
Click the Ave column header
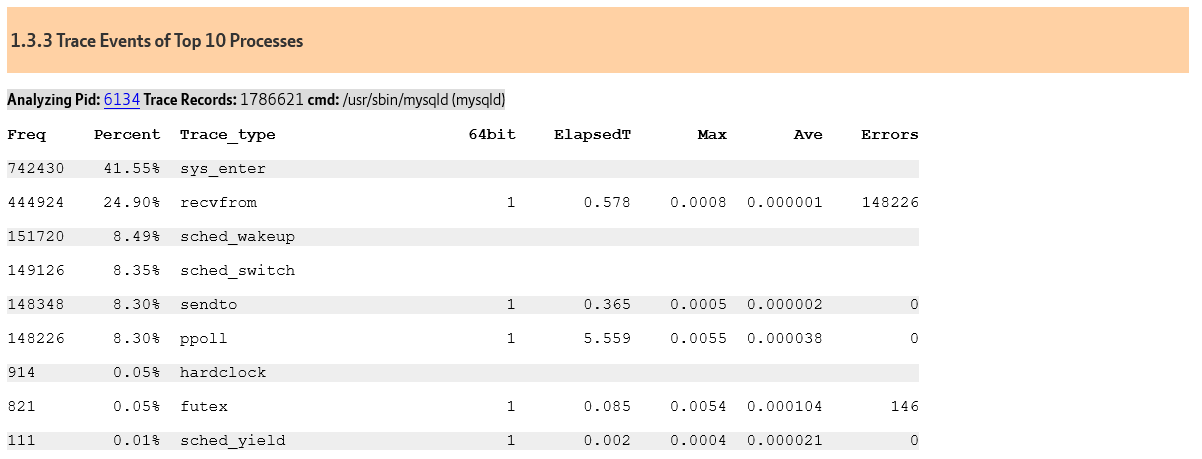[x=808, y=134]
